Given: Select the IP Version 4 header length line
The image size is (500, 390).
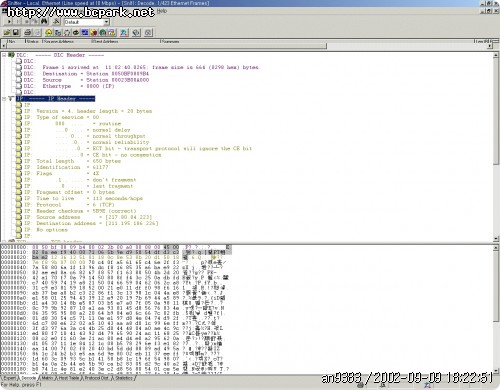Looking at the screenshot, I should [x=88, y=111].
